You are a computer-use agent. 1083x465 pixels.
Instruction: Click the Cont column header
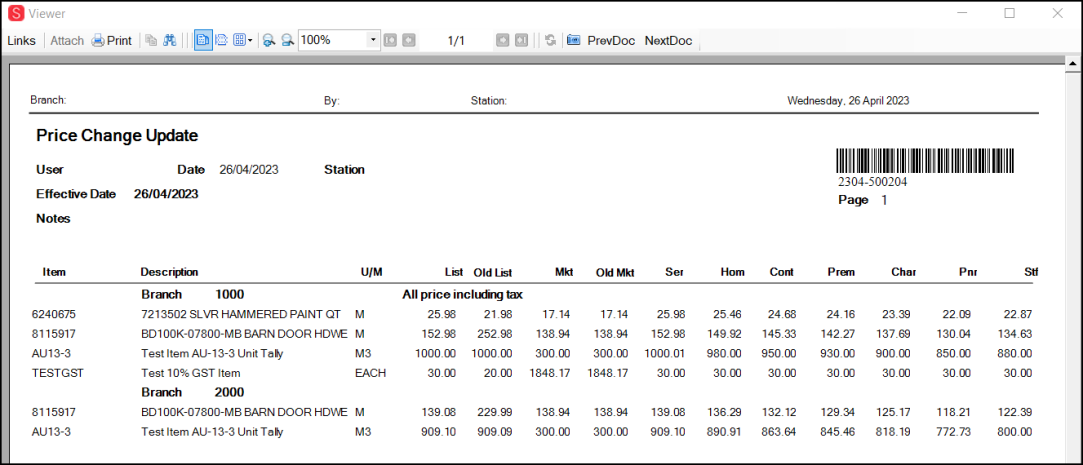point(782,272)
